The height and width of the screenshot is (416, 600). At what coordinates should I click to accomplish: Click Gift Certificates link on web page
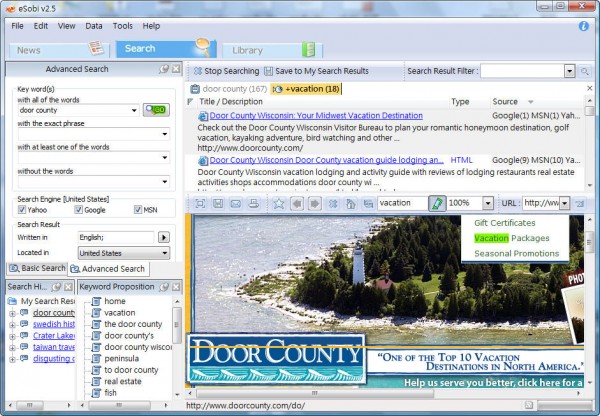tap(505, 223)
